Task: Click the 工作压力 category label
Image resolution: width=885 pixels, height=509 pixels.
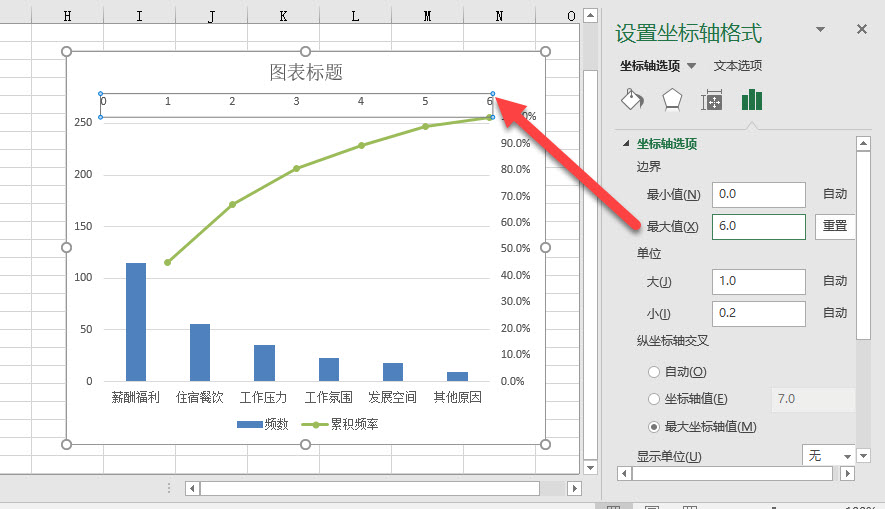Action: [264, 397]
